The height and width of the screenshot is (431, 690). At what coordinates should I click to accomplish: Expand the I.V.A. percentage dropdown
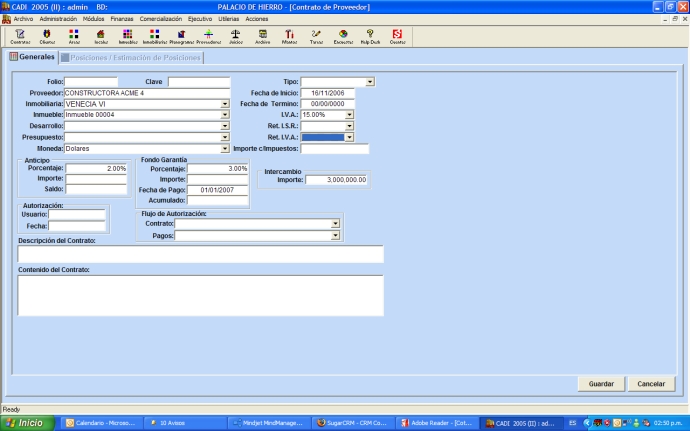(x=349, y=115)
